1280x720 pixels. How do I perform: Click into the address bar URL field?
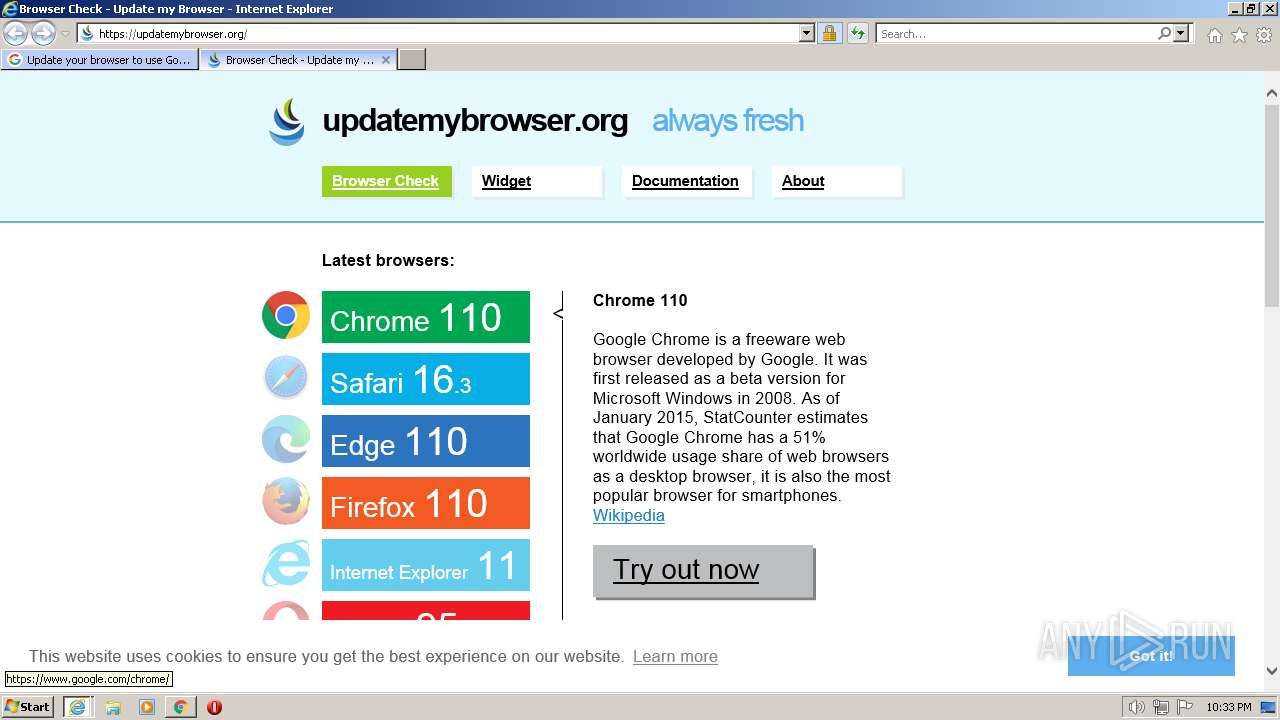tap(447, 34)
